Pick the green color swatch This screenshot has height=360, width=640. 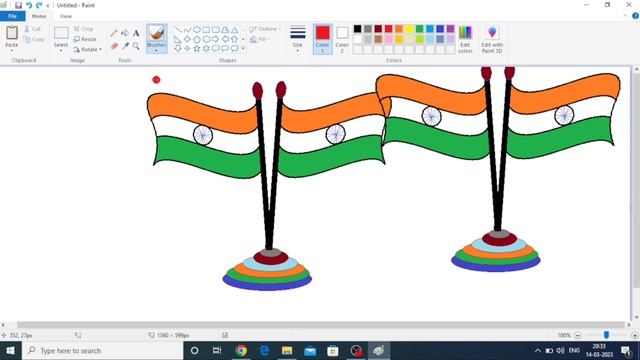[x=420, y=29]
